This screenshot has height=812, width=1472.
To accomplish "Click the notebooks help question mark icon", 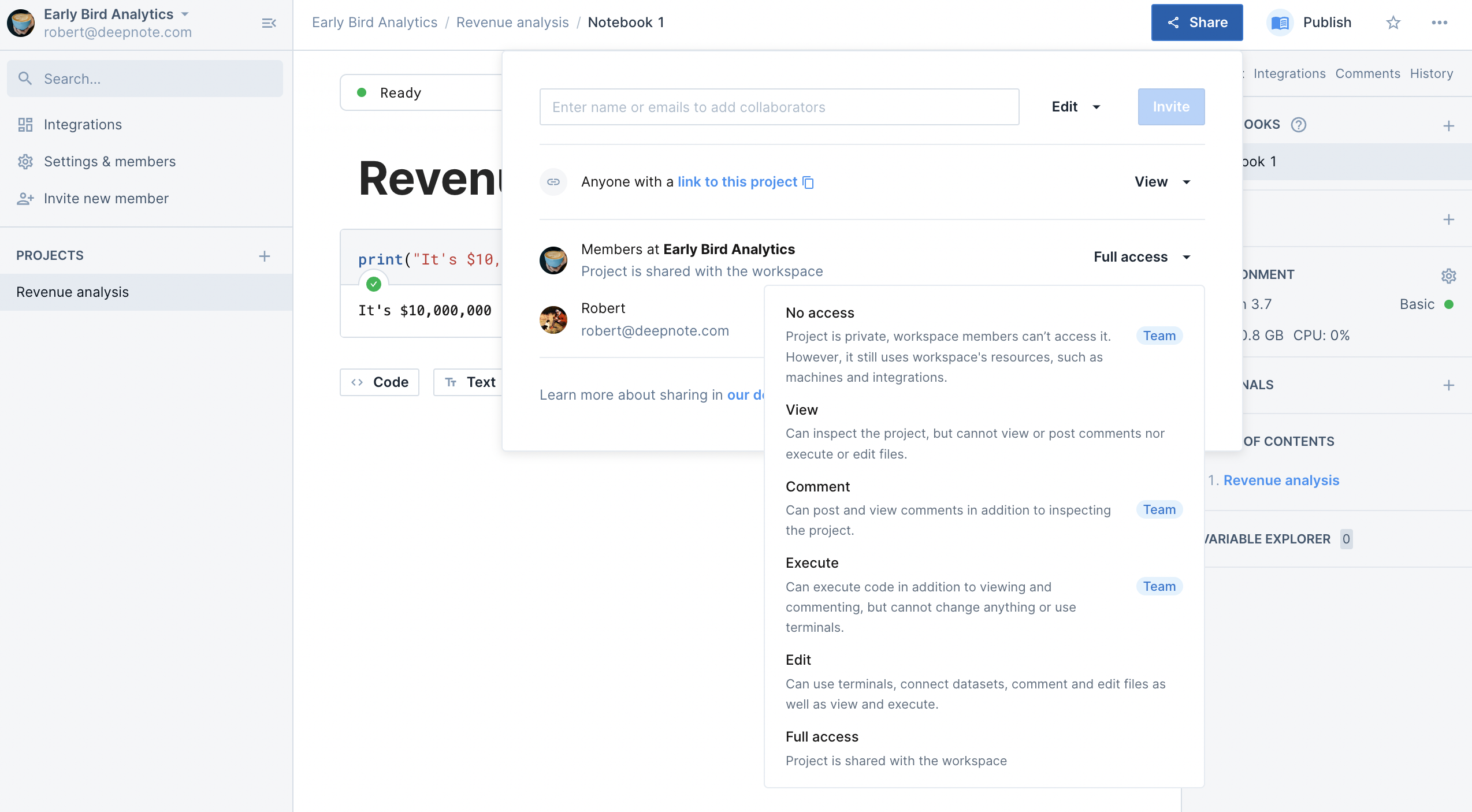I will point(1298,125).
